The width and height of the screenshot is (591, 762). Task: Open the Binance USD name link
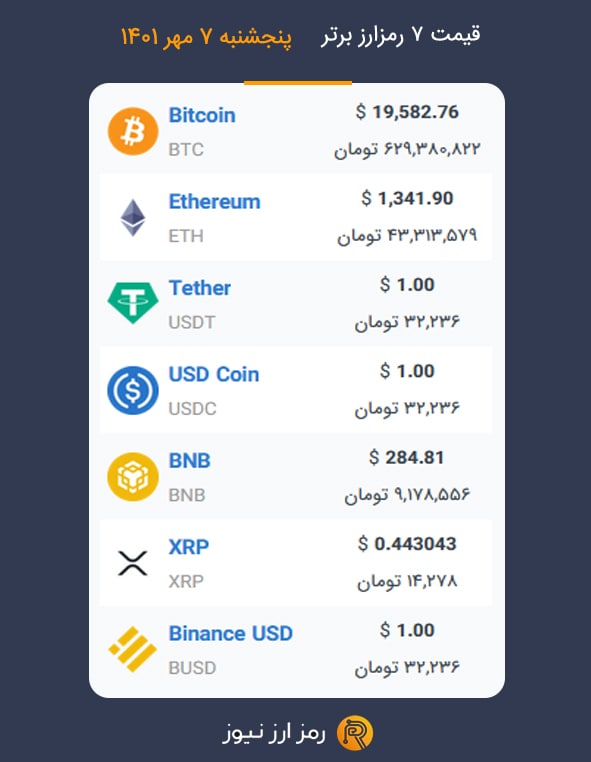230,634
